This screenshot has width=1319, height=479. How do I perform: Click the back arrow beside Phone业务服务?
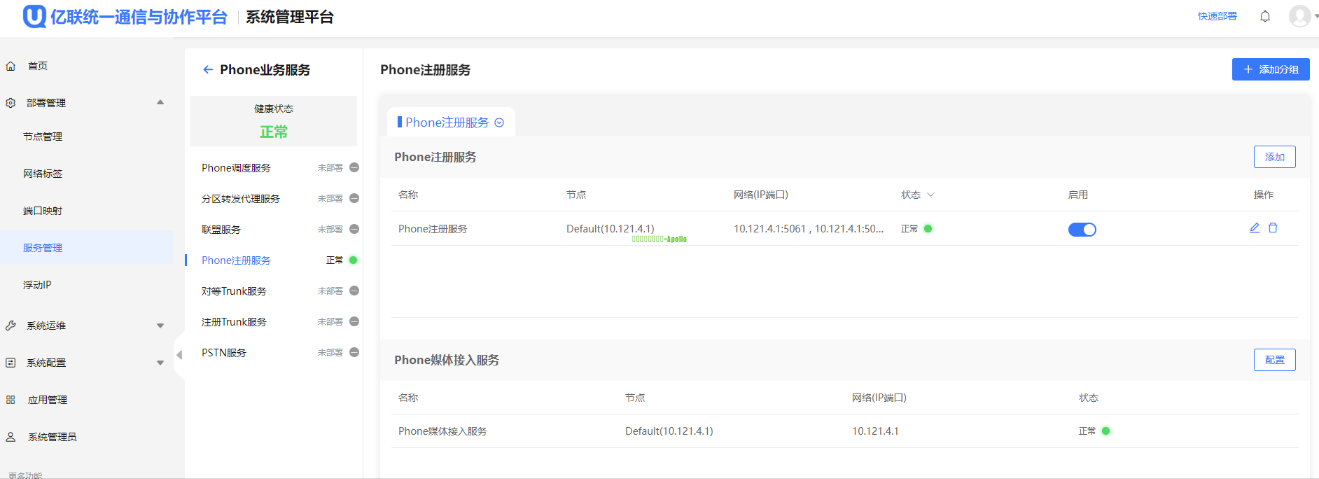pyautogui.click(x=208, y=70)
